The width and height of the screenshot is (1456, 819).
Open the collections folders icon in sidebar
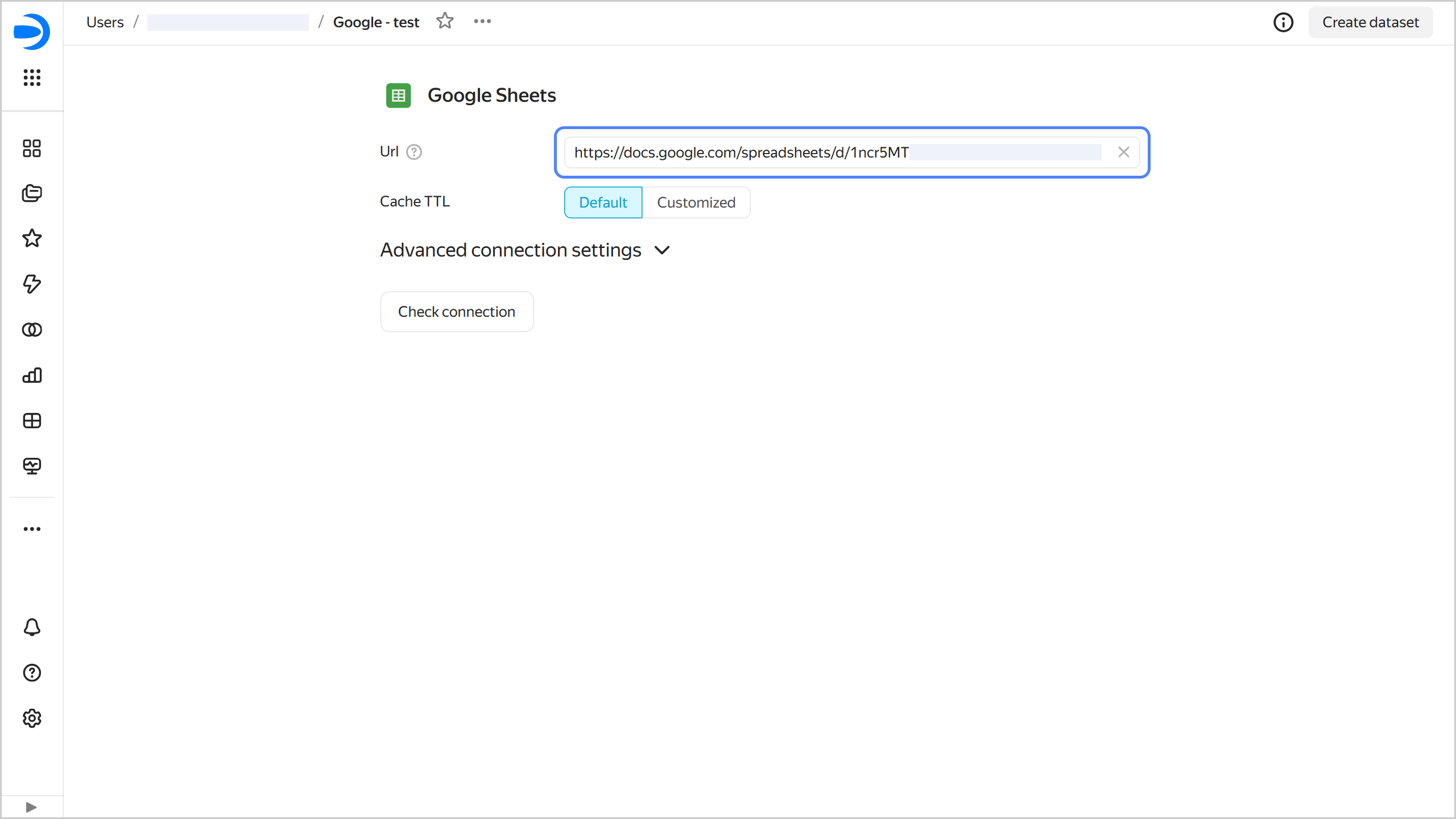click(32, 193)
